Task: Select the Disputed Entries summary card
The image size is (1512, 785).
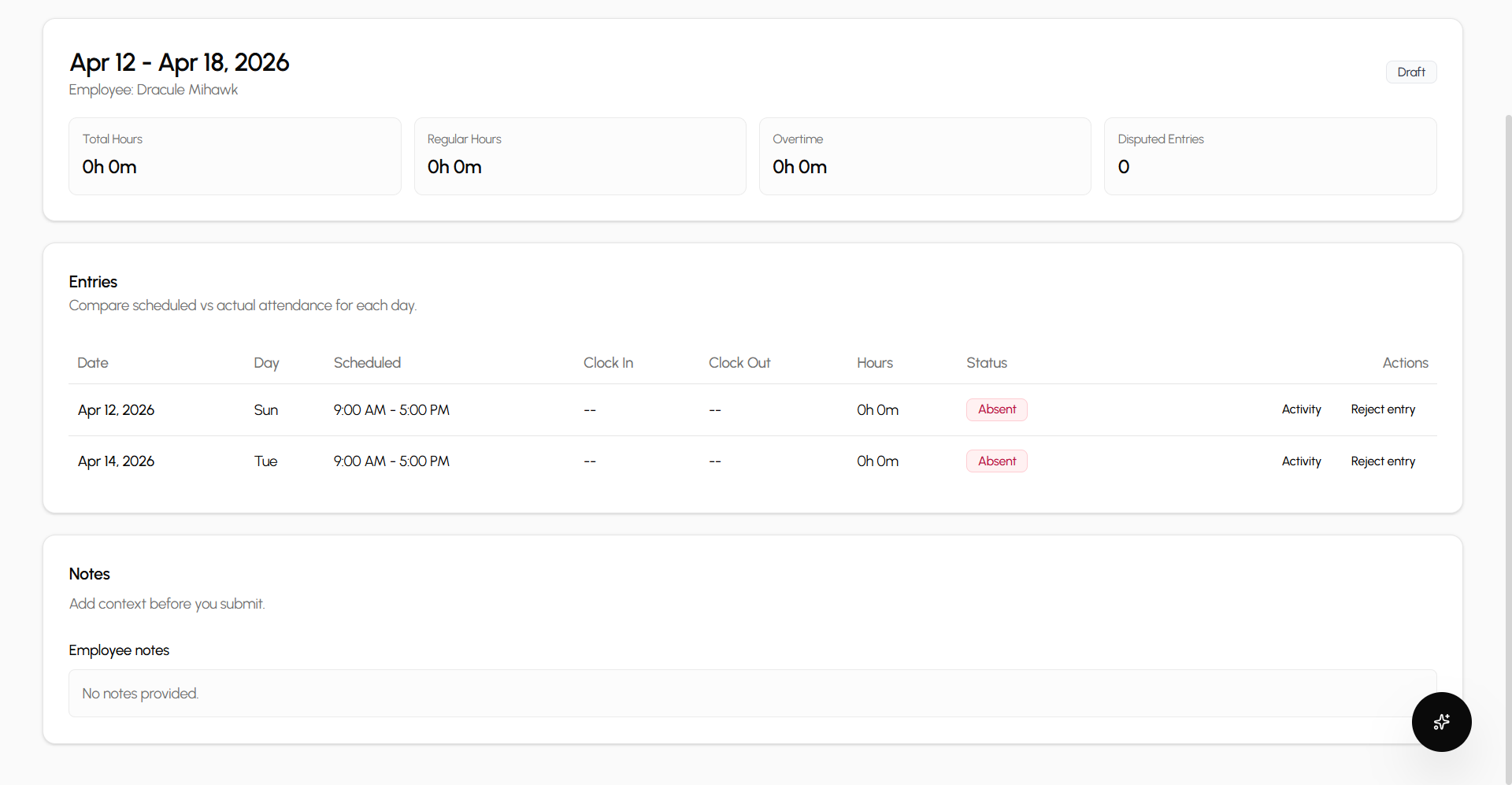Action: pyautogui.click(x=1270, y=156)
